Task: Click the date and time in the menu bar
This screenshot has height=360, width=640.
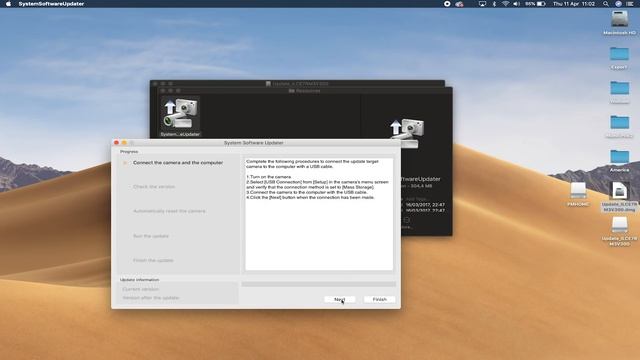Action: [x=574, y=4]
